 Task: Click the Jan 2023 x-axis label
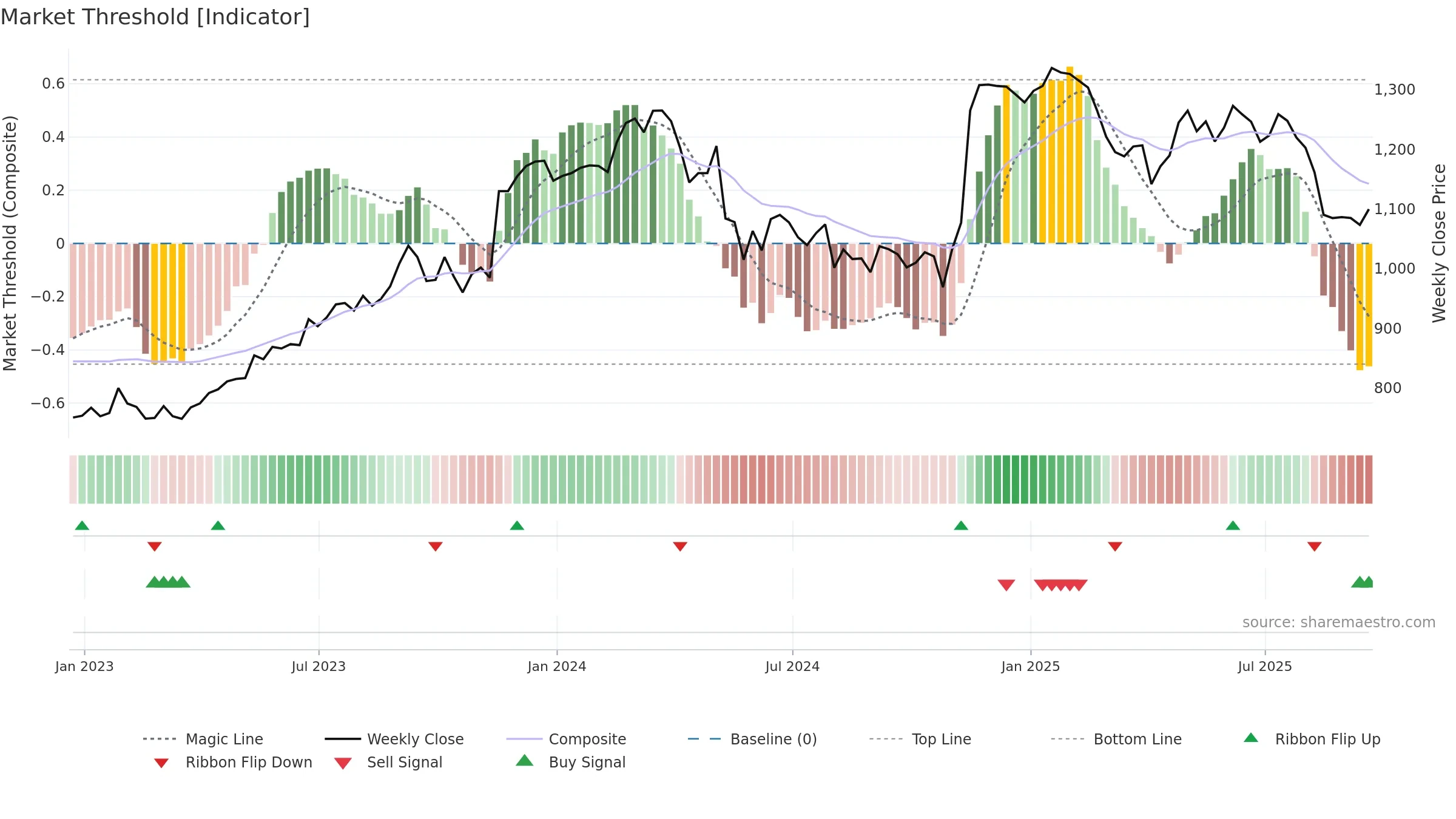(x=84, y=666)
